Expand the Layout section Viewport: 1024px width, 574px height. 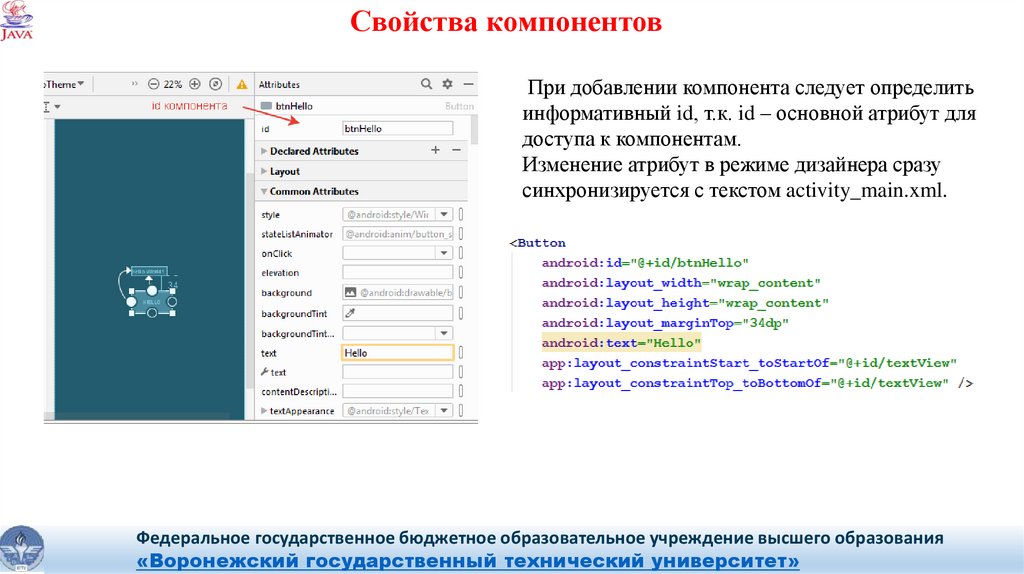click(x=264, y=171)
